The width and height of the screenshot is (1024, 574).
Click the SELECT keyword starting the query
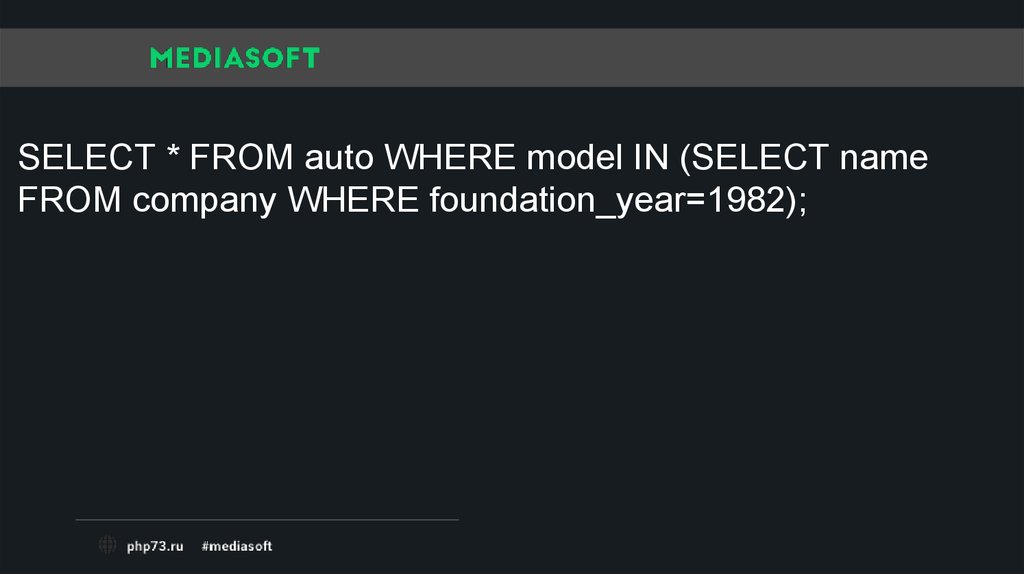pyautogui.click(x=86, y=158)
